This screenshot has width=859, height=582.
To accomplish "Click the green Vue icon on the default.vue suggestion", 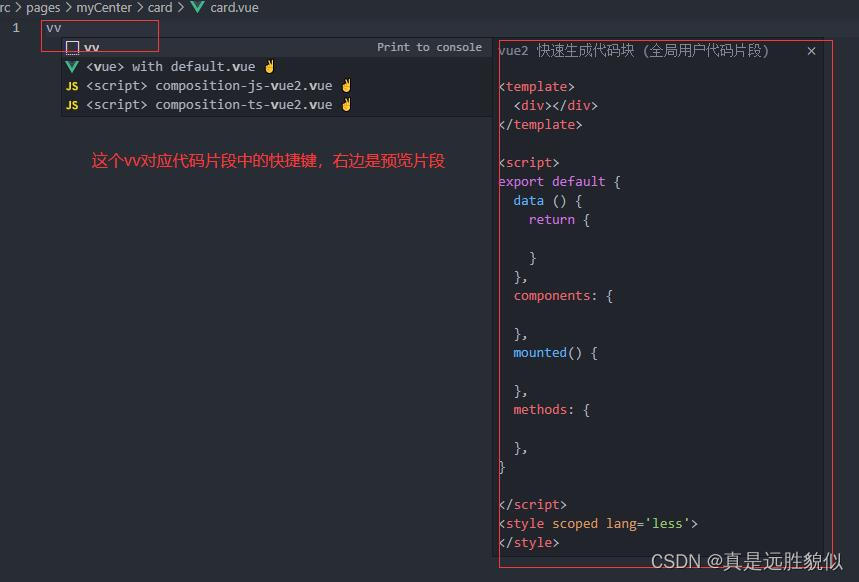I will [71, 66].
